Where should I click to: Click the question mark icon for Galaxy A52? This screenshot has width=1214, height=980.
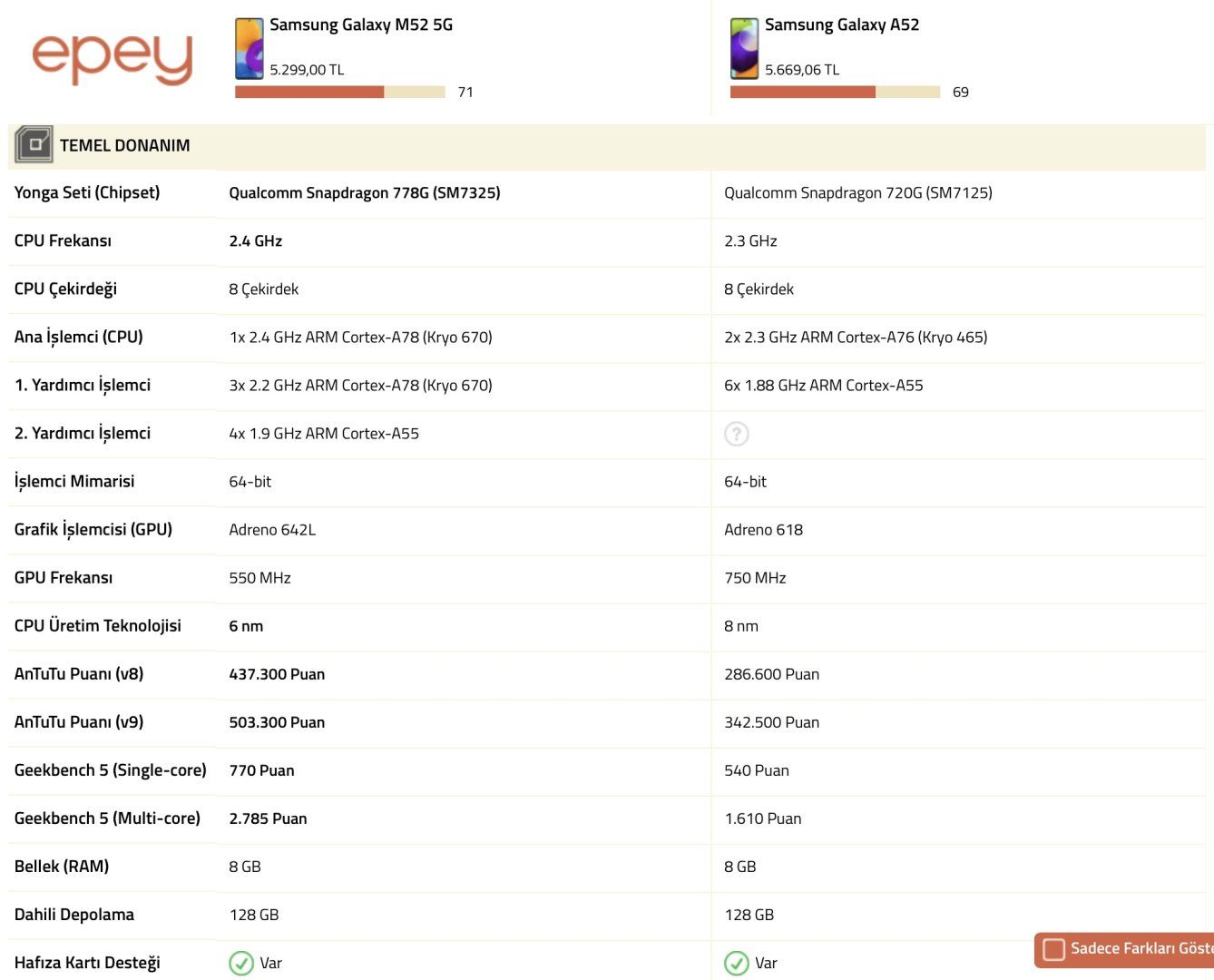(737, 434)
